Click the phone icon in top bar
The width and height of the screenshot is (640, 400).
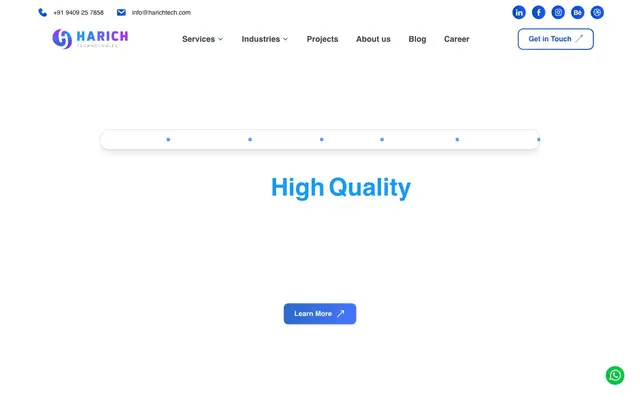tap(42, 13)
